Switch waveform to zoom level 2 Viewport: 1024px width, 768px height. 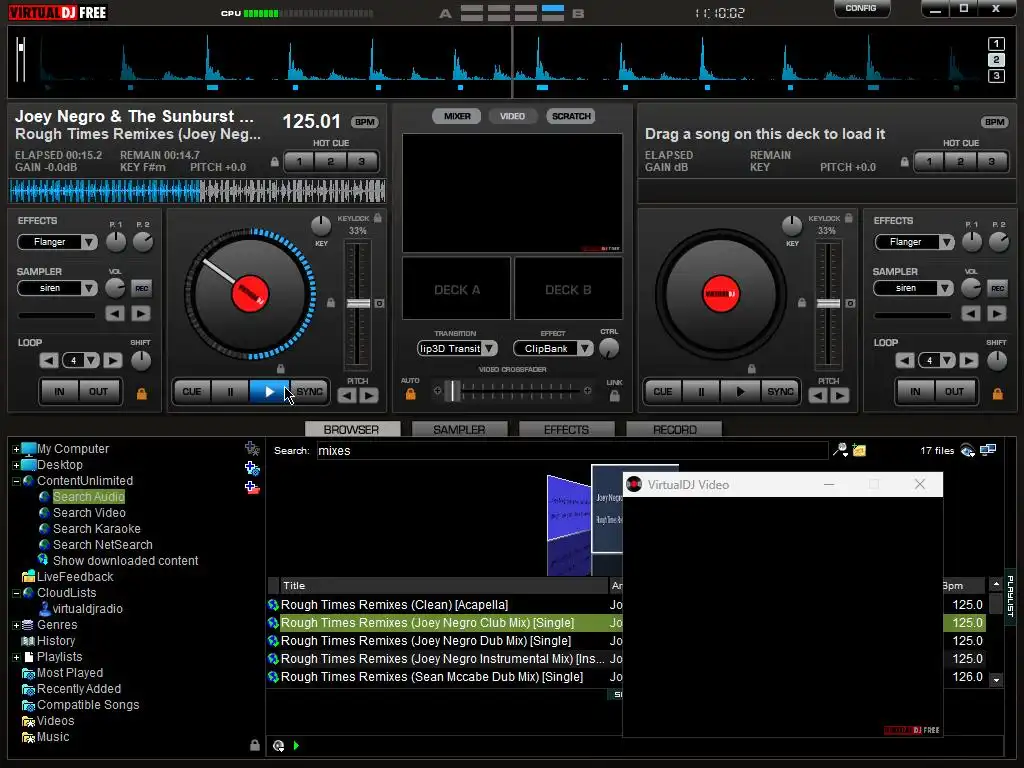click(x=996, y=60)
